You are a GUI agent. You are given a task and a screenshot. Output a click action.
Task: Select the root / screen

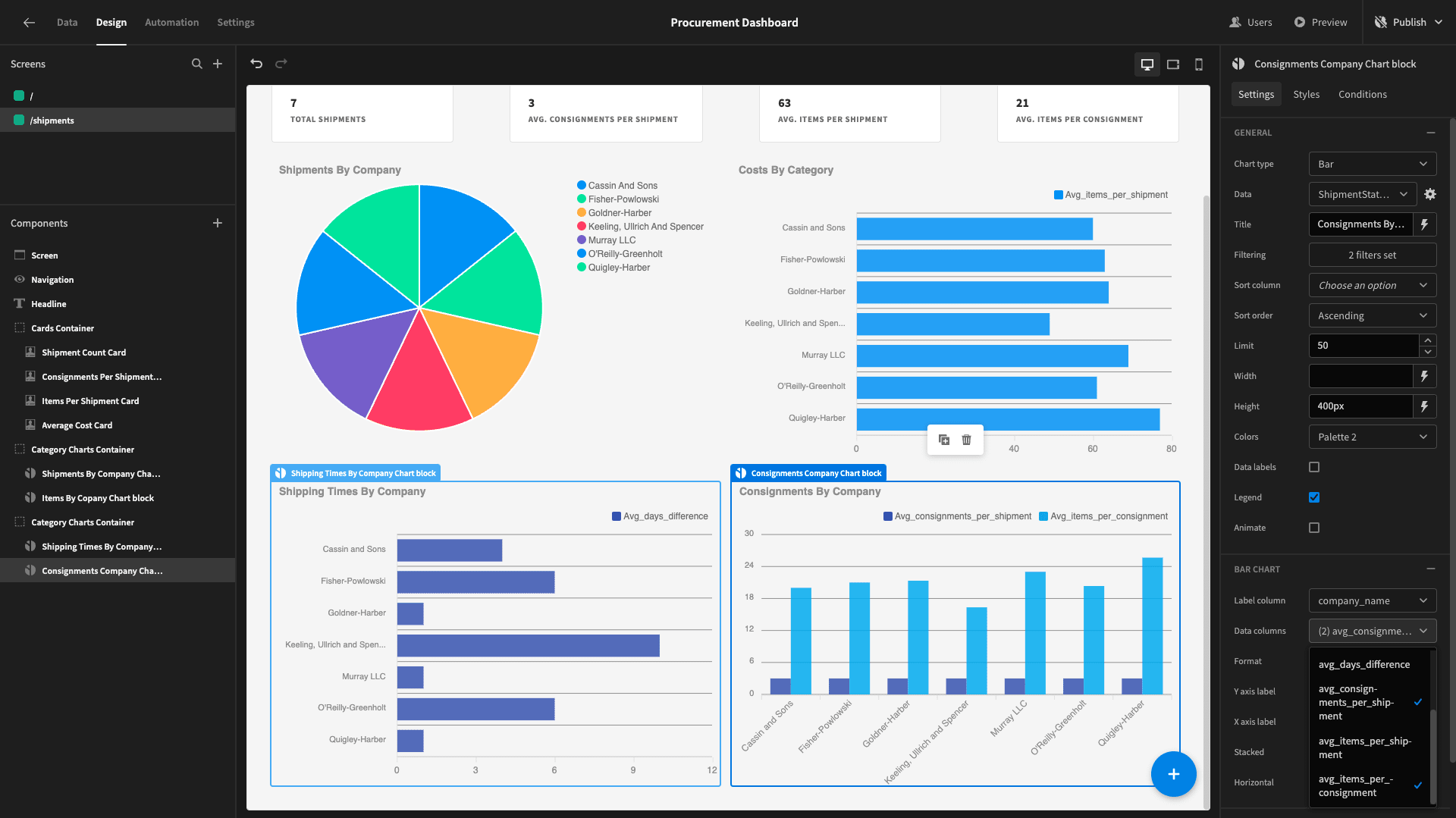click(118, 96)
